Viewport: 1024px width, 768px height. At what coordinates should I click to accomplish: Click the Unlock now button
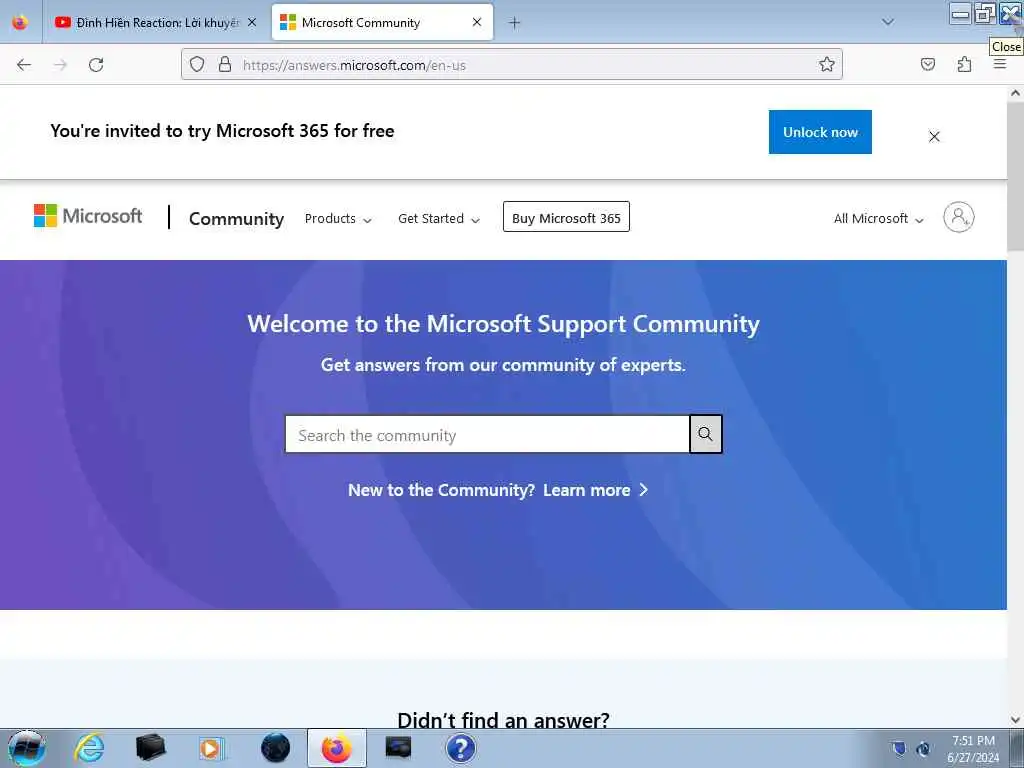pos(820,132)
